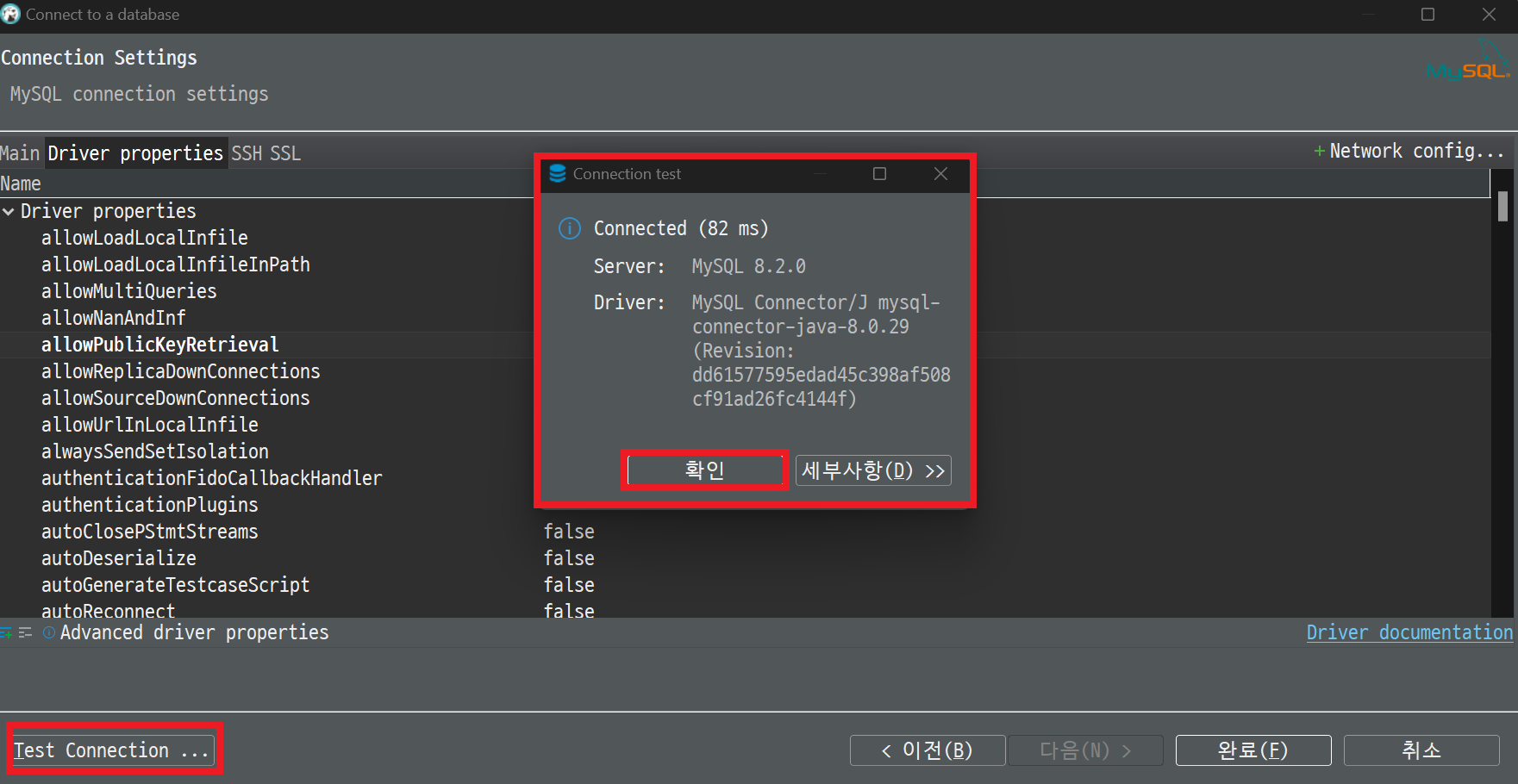
Task: Select the allowLoadLocalInfileInPath property
Action: [176, 264]
